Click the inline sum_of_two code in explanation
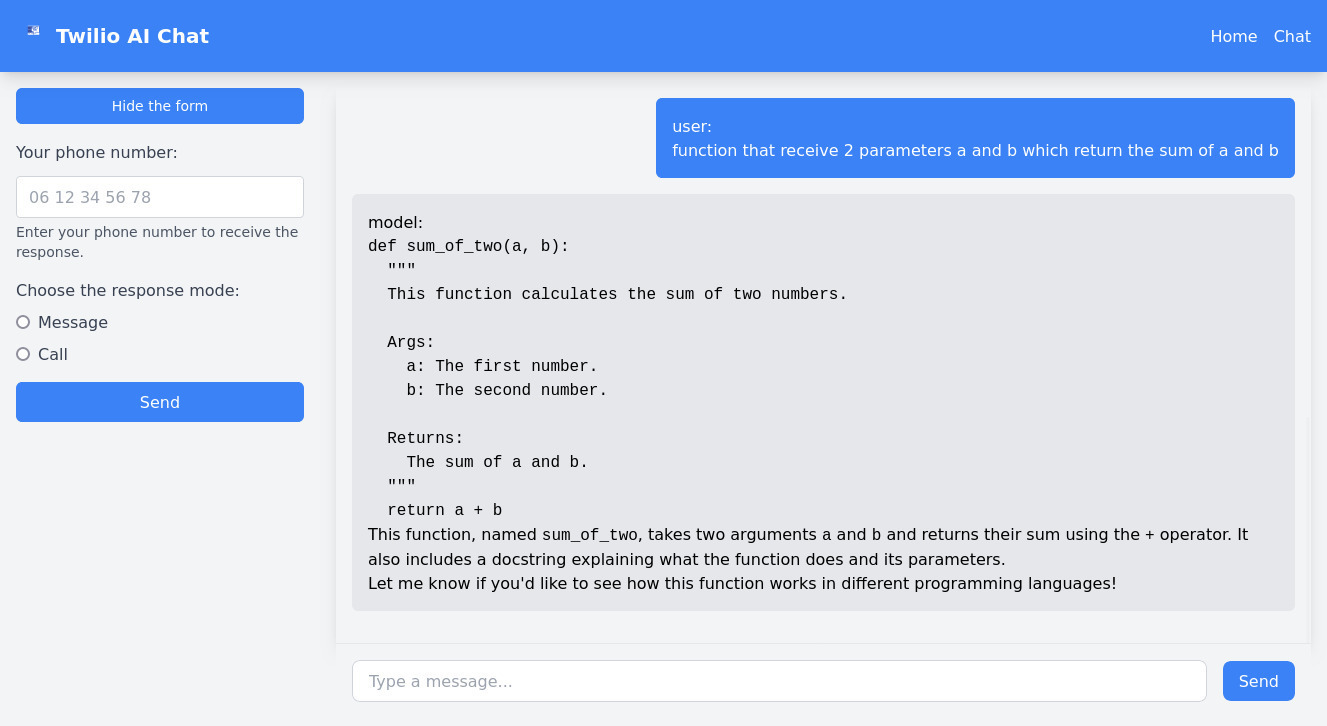The image size is (1327, 726). pyautogui.click(x=589, y=535)
